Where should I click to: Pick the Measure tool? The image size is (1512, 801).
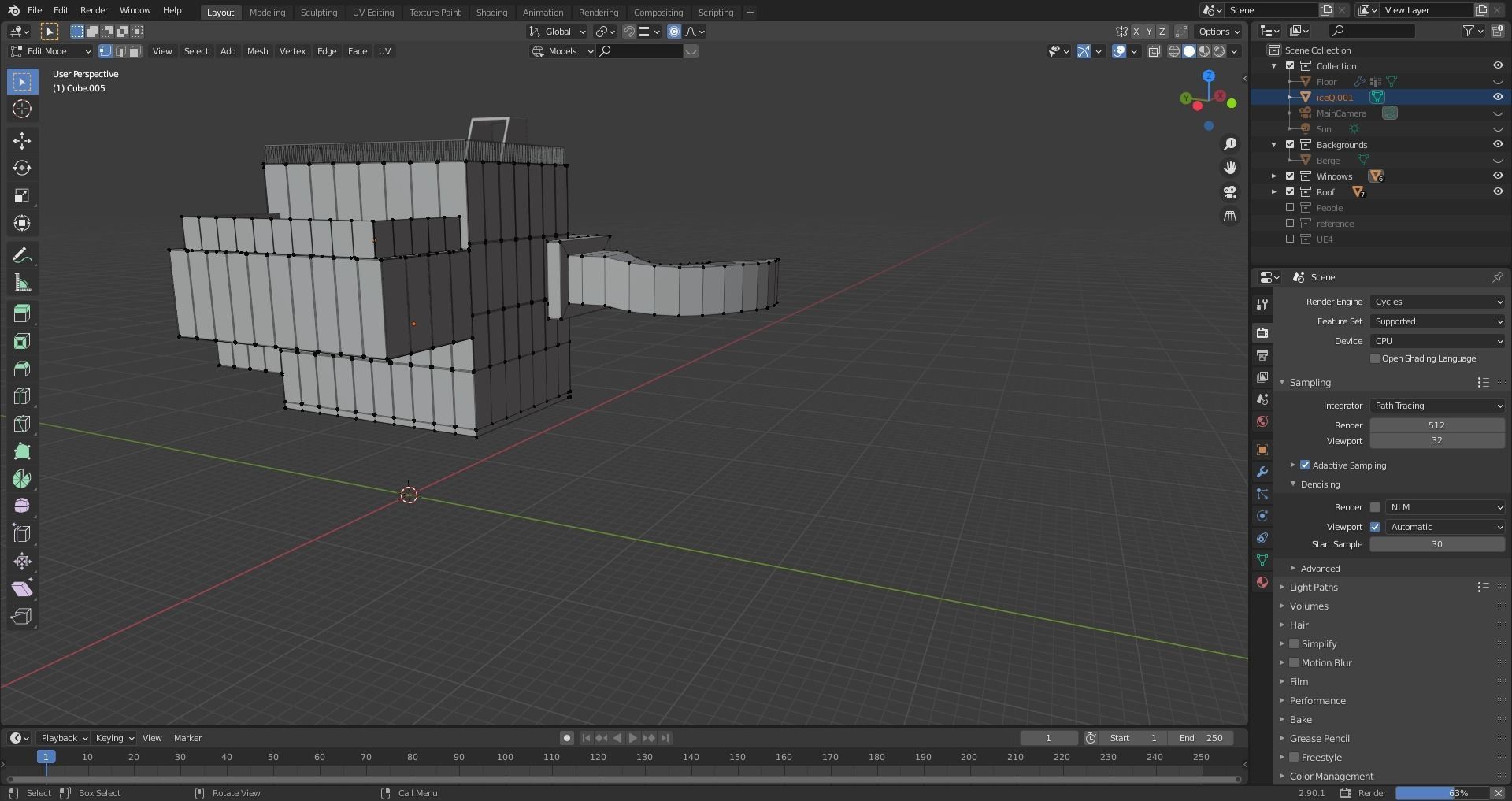tap(22, 283)
